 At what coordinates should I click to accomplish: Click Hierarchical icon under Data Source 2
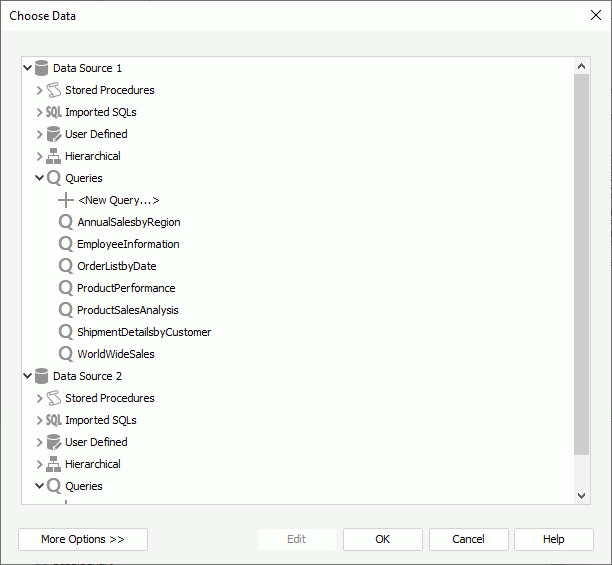pyautogui.click(x=53, y=464)
